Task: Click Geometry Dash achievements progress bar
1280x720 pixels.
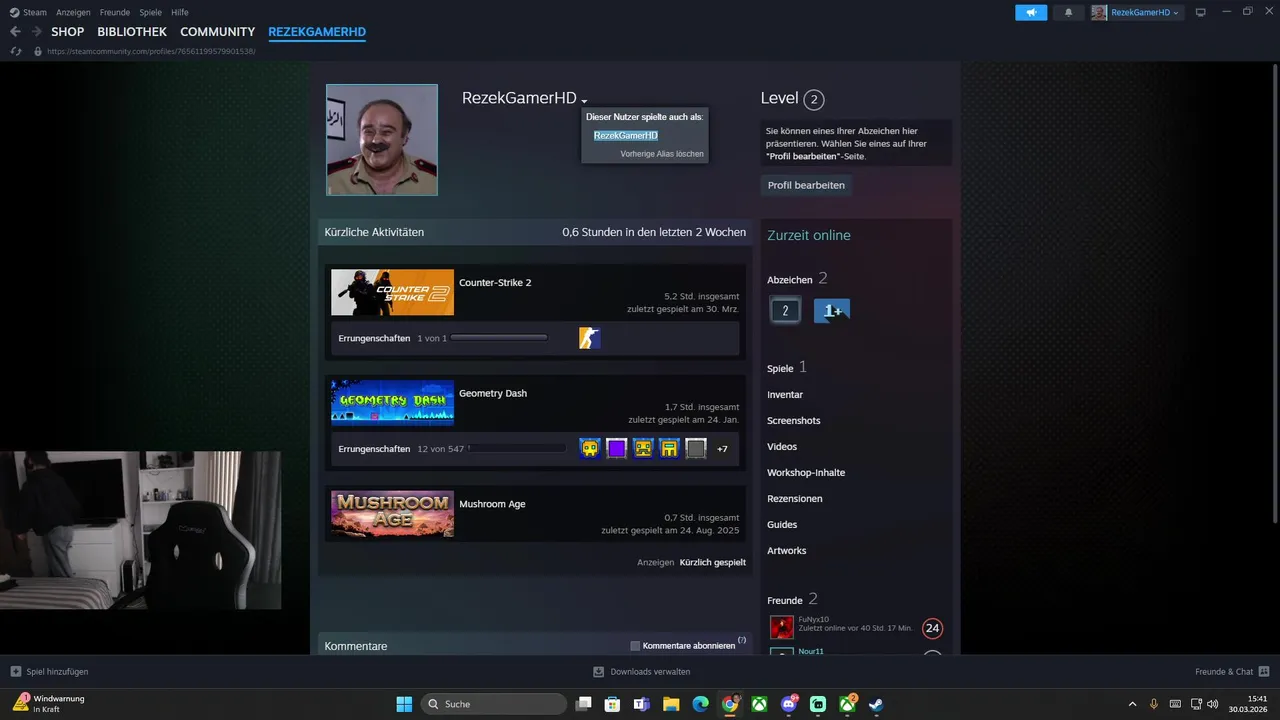Action: pos(517,449)
